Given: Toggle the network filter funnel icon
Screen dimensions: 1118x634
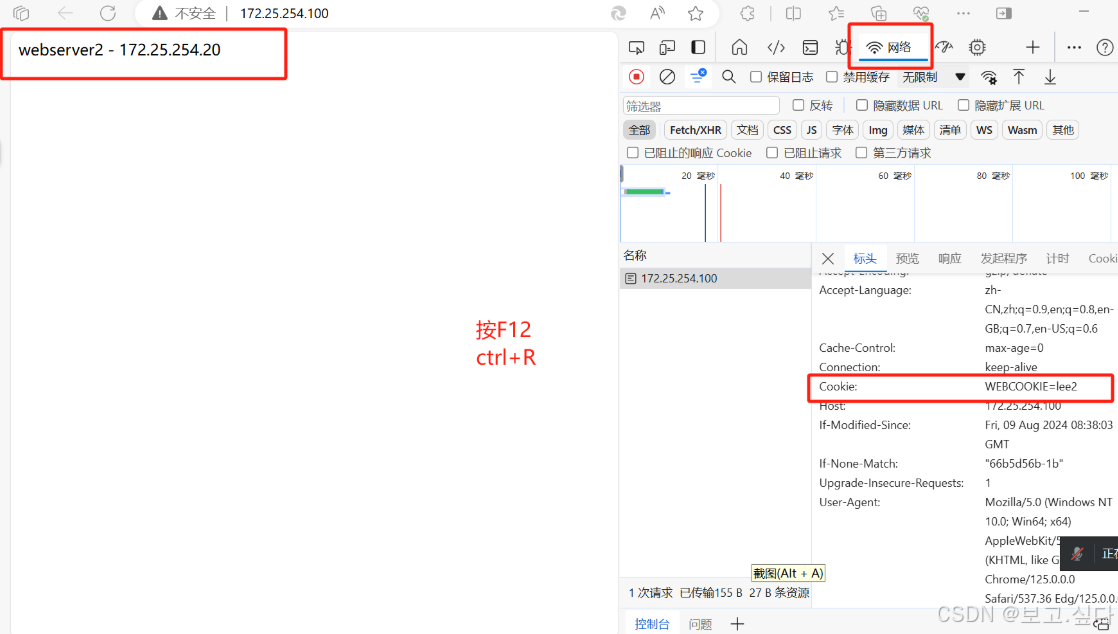Looking at the screenshot, I should pyautogui.click(x=698, y=76).
